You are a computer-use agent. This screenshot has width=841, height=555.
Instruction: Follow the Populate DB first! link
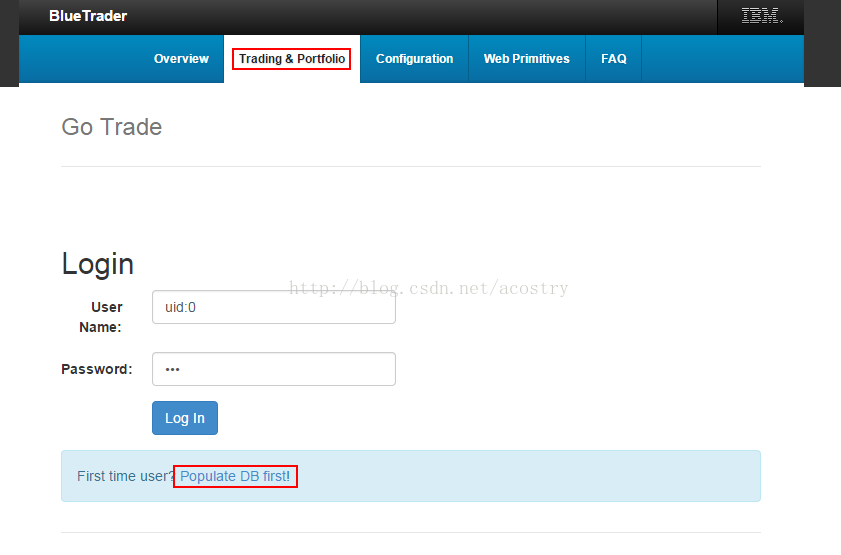tap(235, 476)
